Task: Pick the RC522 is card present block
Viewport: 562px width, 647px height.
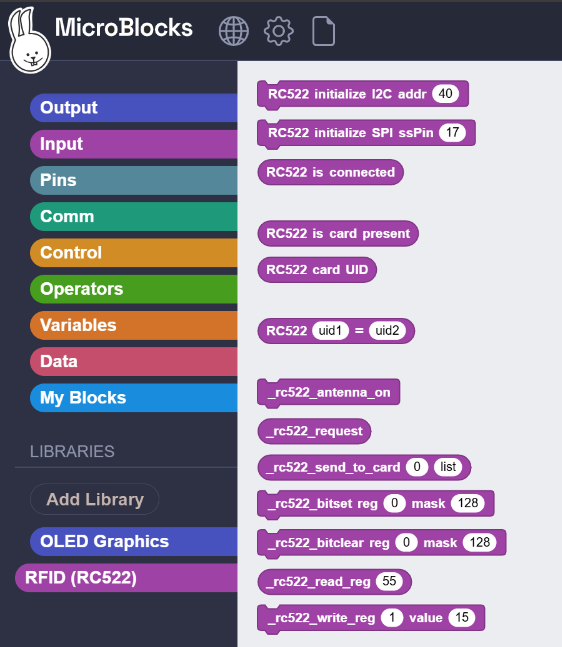Action: click(338, 234)
